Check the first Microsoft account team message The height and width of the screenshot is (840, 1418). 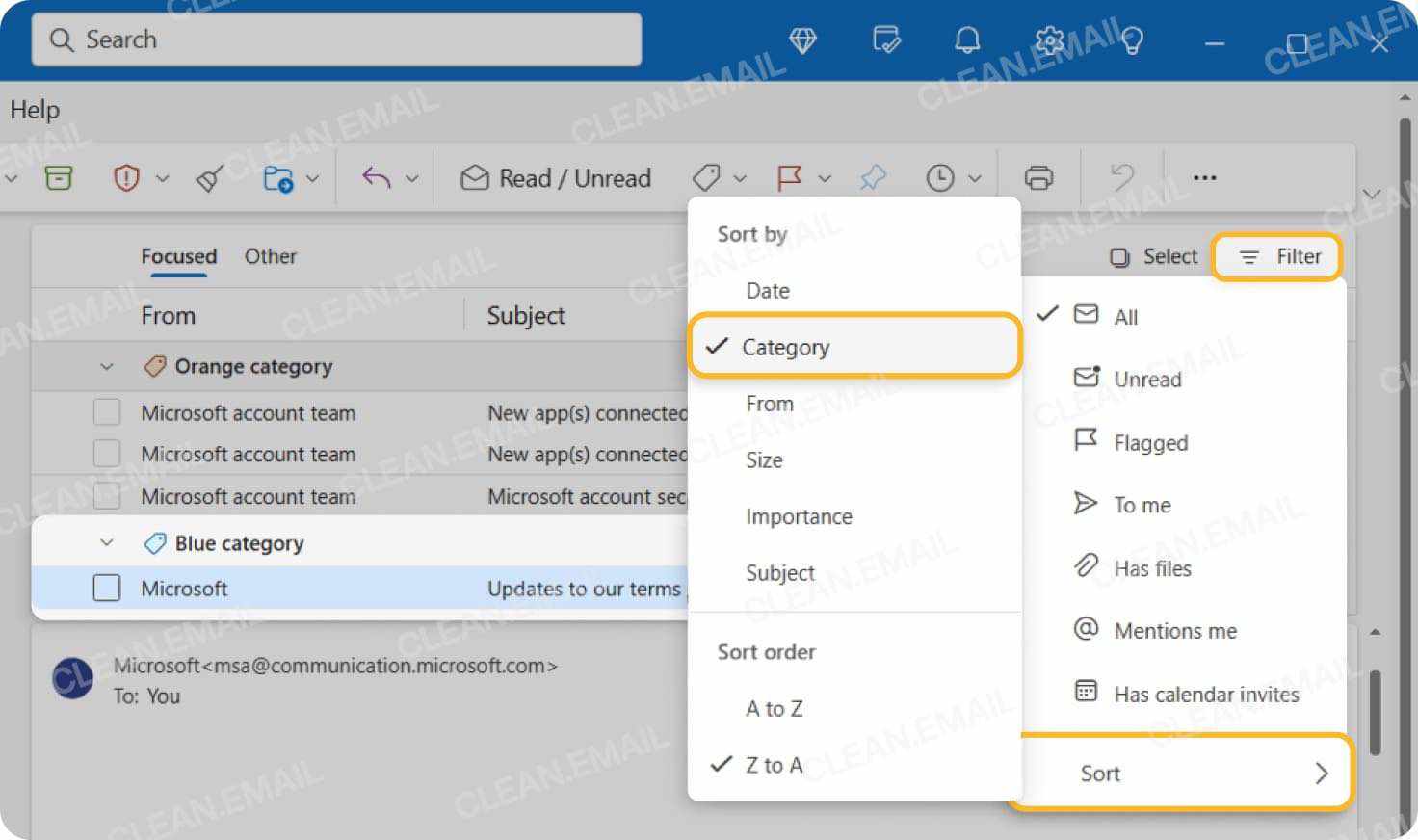point(107,411)
